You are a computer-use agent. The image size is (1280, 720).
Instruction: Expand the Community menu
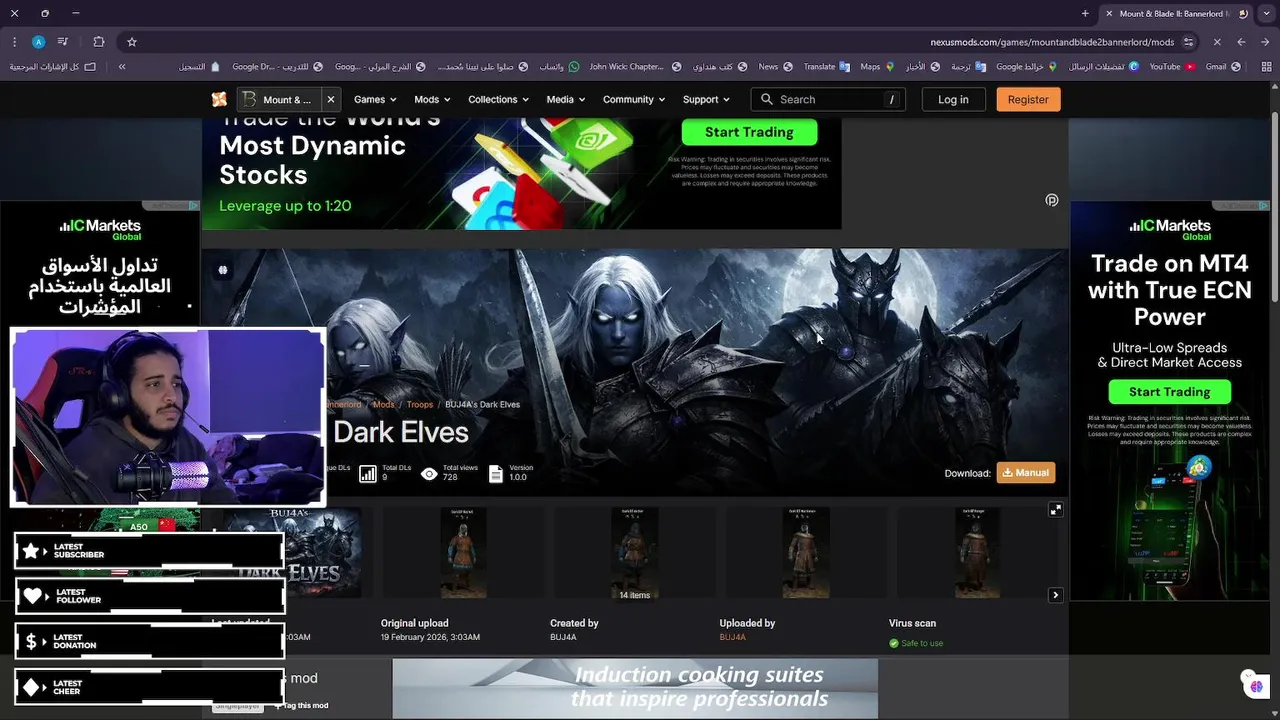[x=634, y=99]
